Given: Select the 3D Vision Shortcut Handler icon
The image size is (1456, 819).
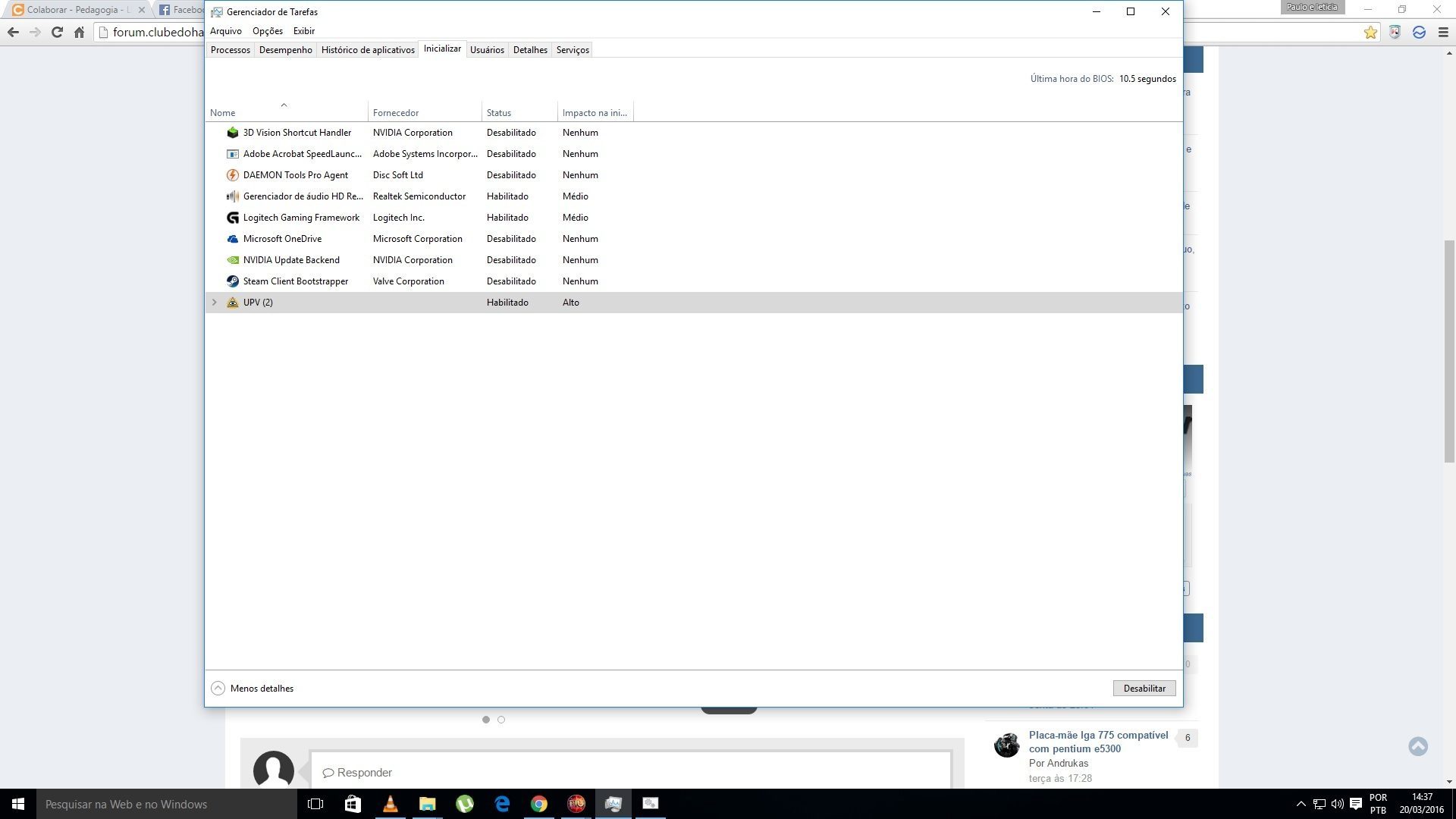Looking at the screenshot, I should pos(233,133).
